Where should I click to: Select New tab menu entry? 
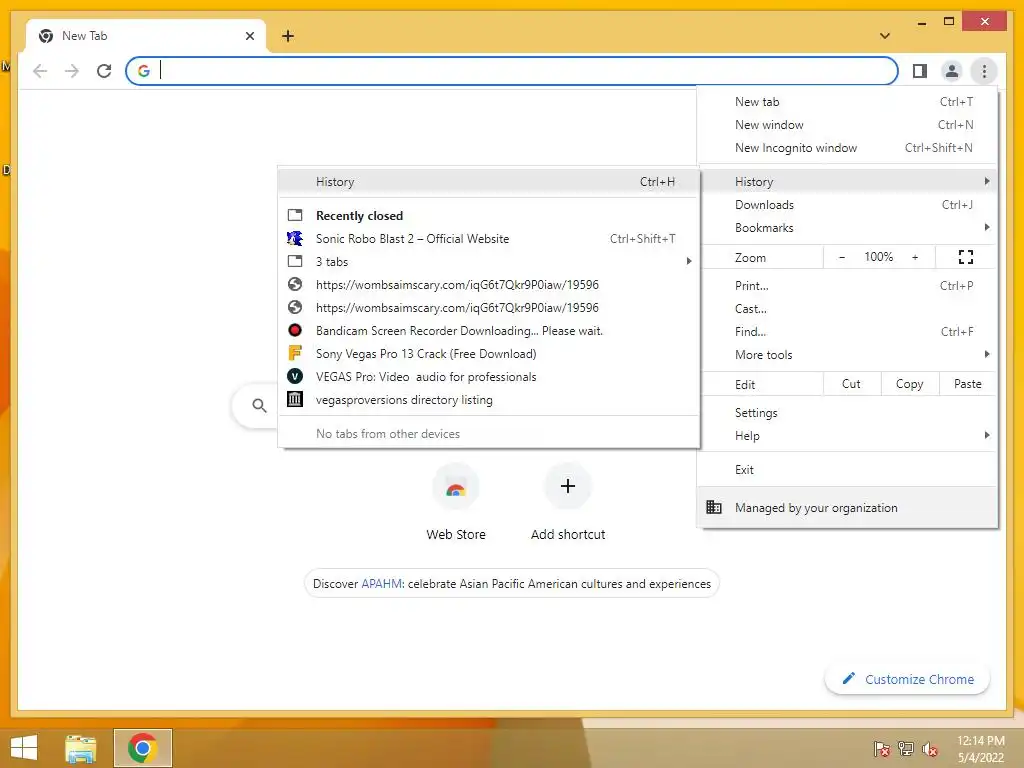click(x=847, y=102)
